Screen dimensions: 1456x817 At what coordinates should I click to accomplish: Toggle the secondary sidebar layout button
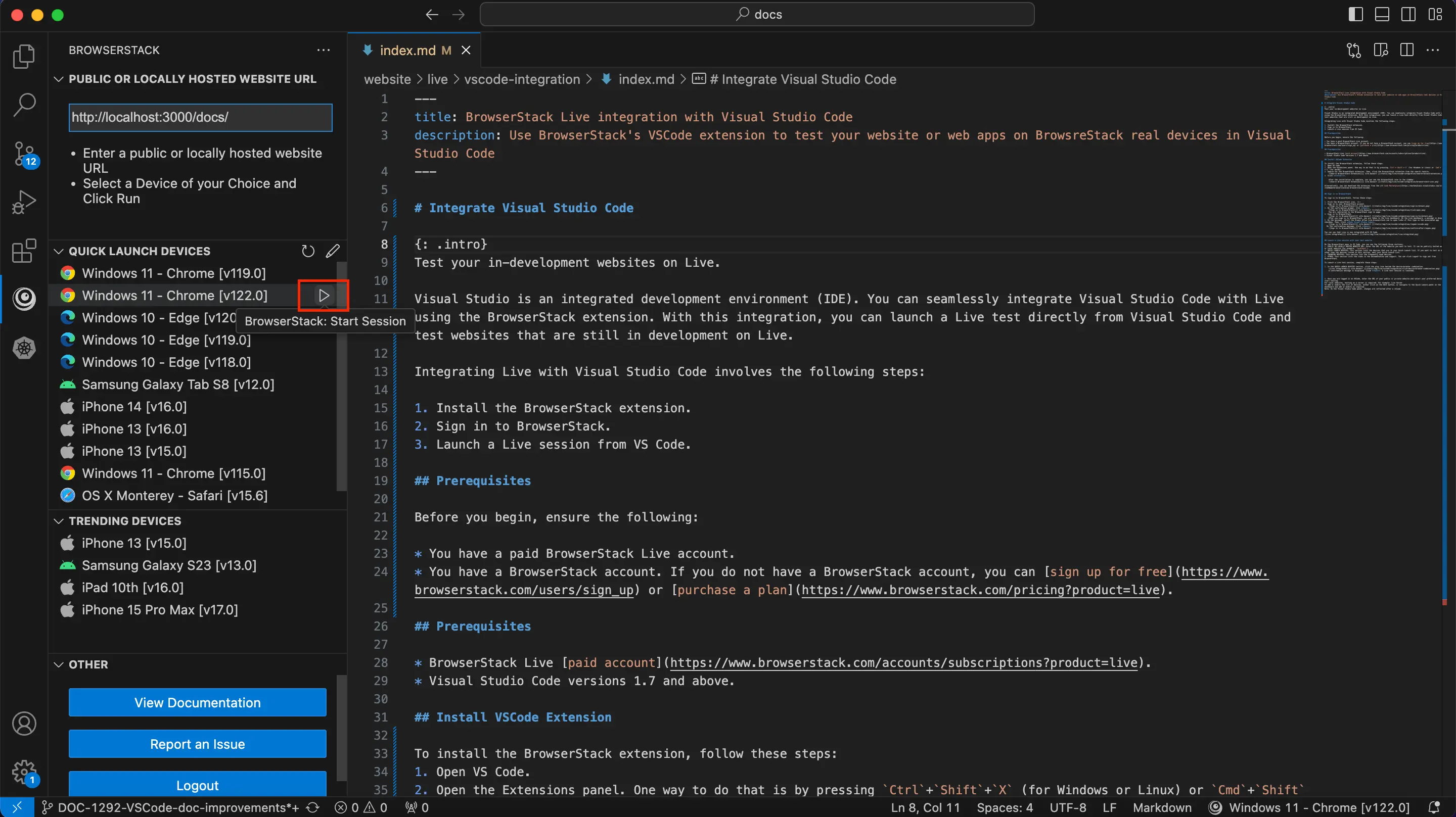click(1408, 14)
